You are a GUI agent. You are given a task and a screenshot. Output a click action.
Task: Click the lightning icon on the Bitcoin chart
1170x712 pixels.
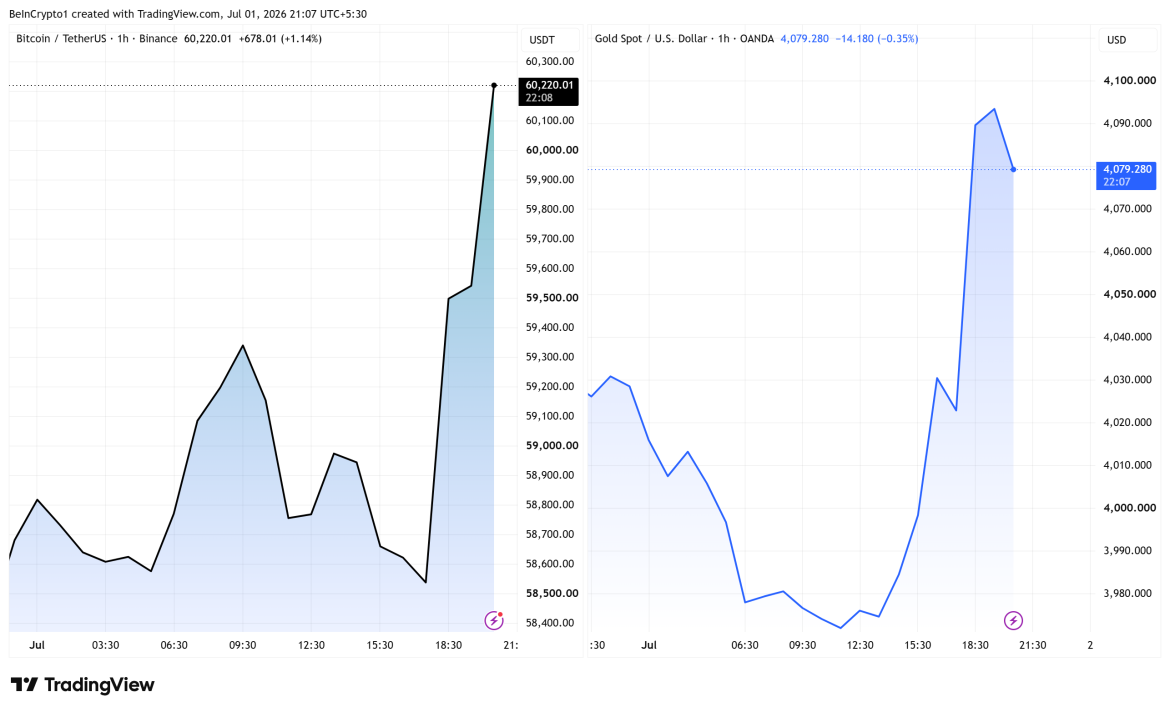point(494,619)
